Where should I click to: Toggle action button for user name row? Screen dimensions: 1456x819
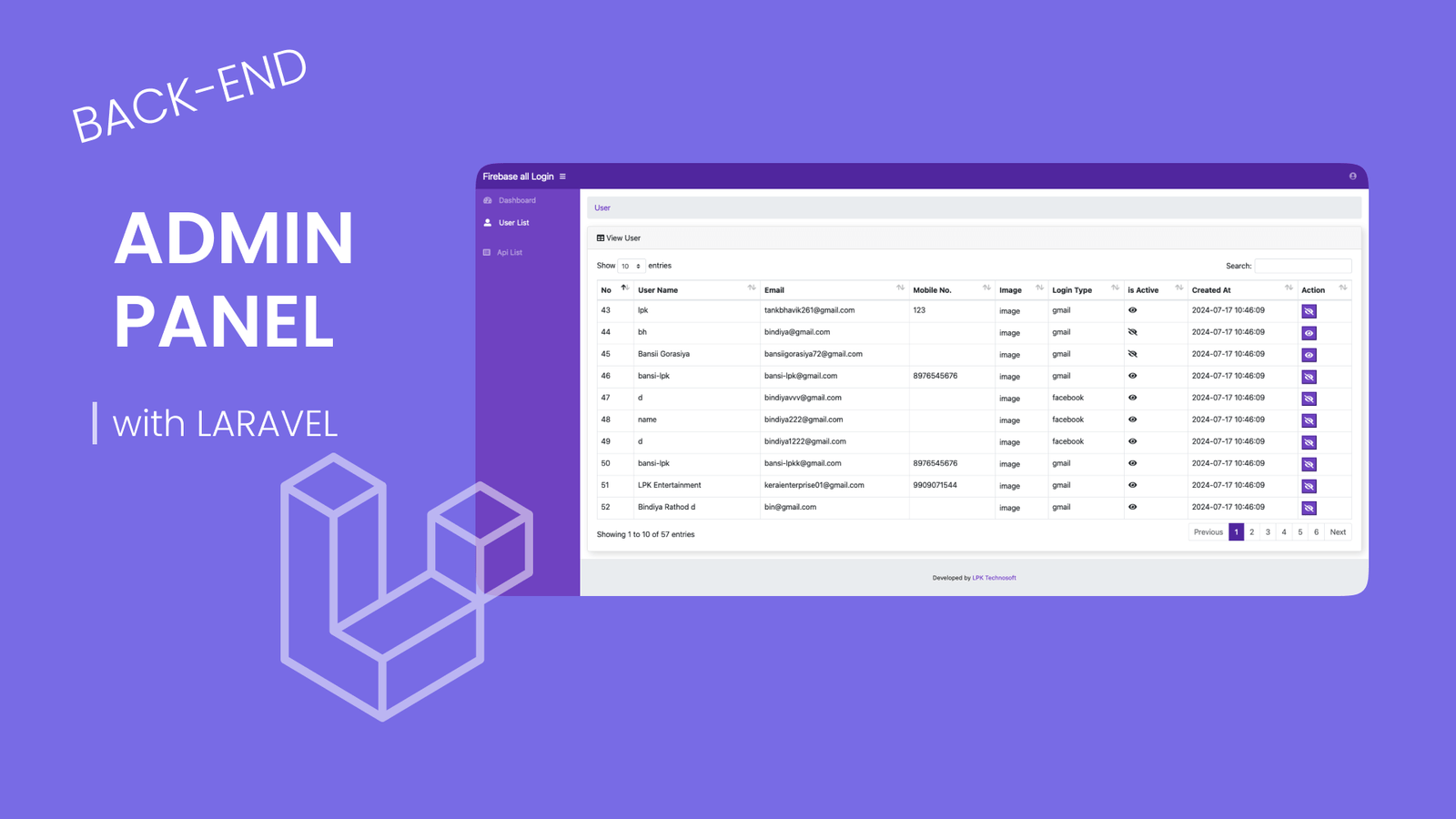click(x=1309, y=420)
